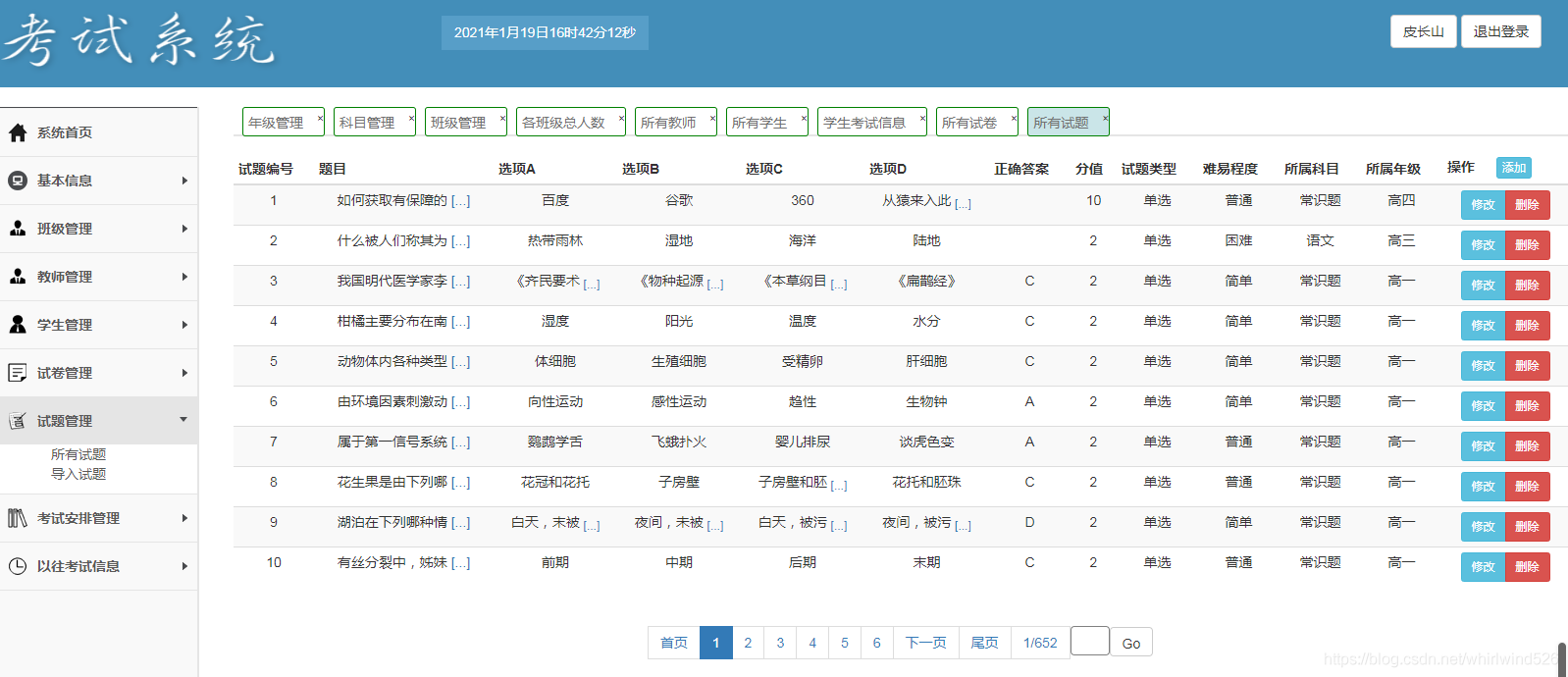The image size is (1568, 677).
Task: Expand the 以往考试信息 menu arrow
Action: click(184, 566)
